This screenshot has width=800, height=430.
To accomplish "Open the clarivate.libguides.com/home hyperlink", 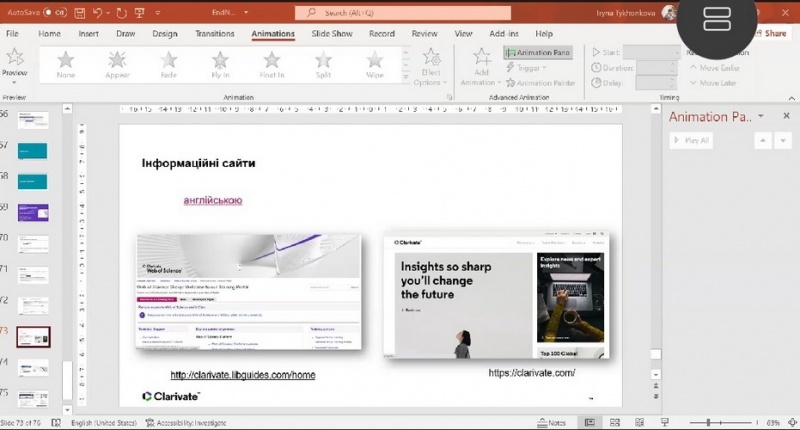I will click(x=243, y=375).
